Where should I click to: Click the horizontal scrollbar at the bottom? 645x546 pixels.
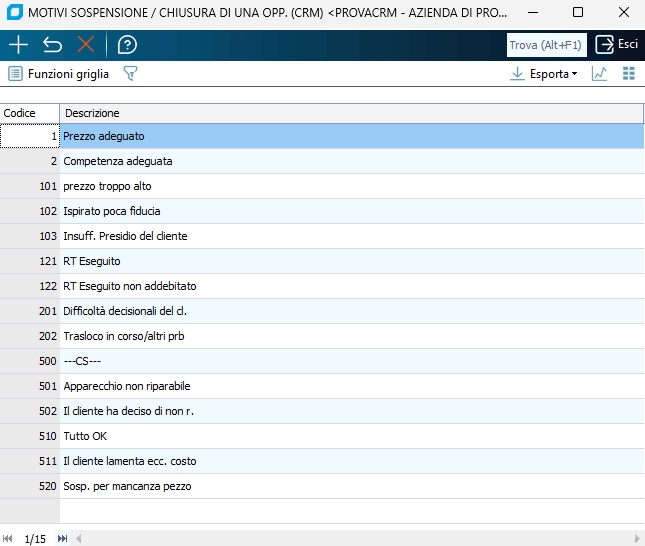(350, 538)
